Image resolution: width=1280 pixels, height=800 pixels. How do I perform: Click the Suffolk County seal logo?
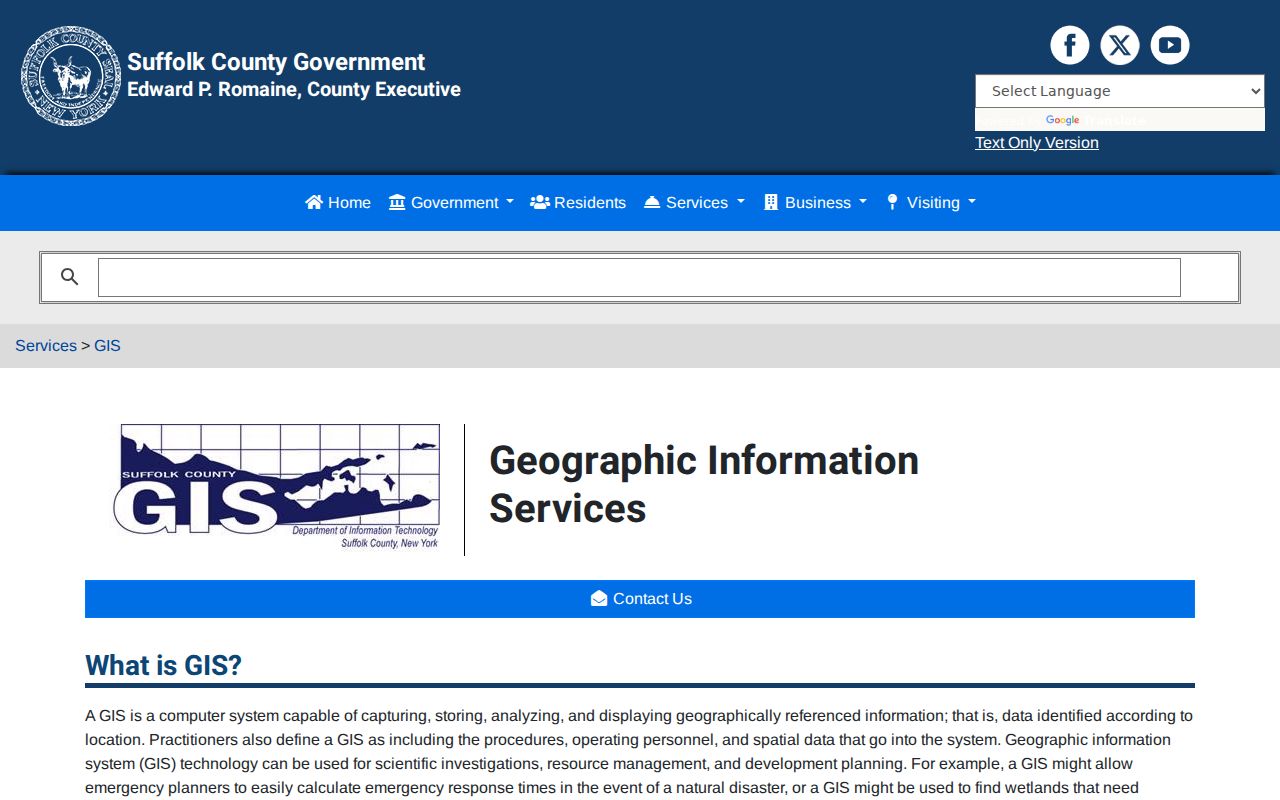click(x=70, y=76)
